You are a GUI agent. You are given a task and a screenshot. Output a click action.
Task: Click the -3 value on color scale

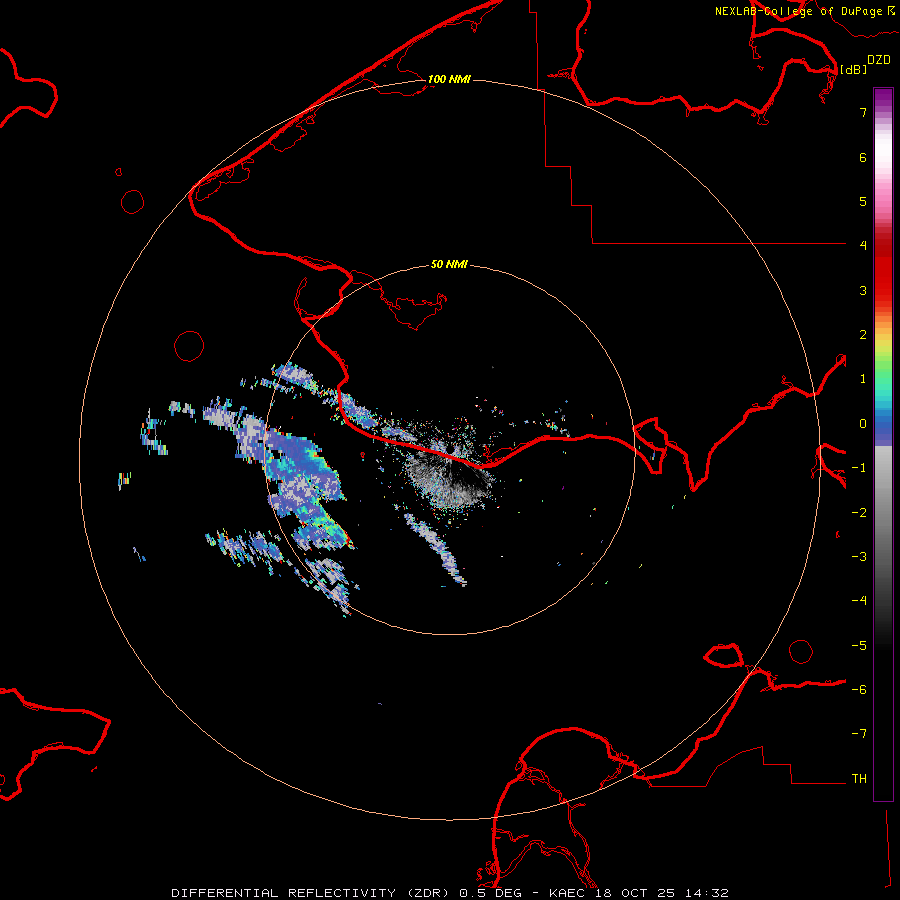click(x=859, y=557)
